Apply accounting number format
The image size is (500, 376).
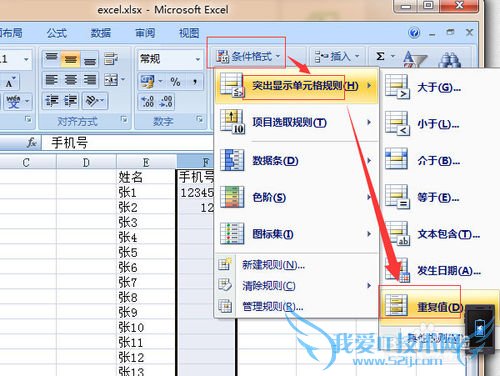click(x=147, y=81)
